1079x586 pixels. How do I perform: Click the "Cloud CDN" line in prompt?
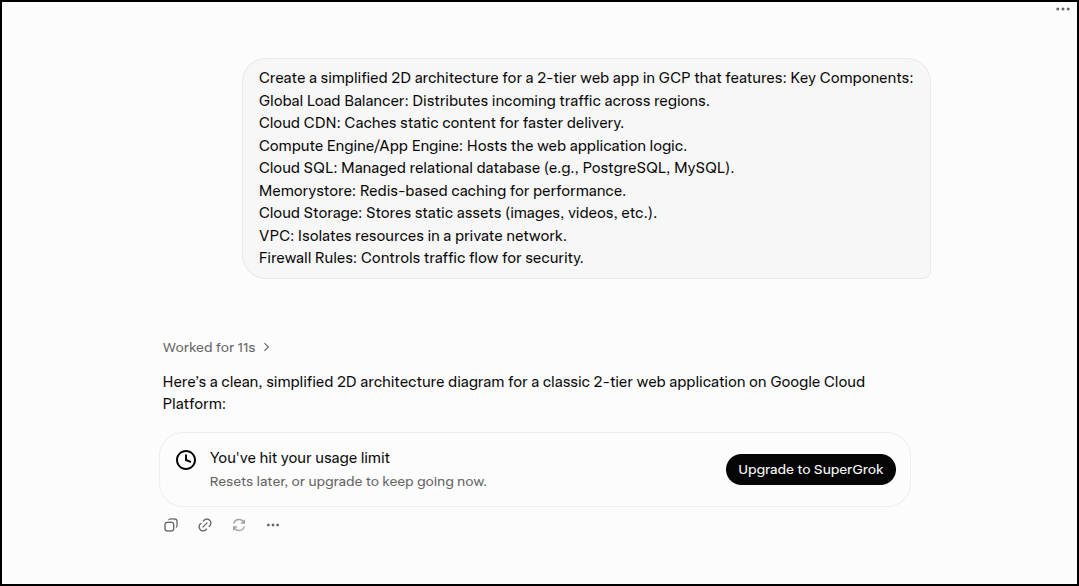(x=441, y=123)
